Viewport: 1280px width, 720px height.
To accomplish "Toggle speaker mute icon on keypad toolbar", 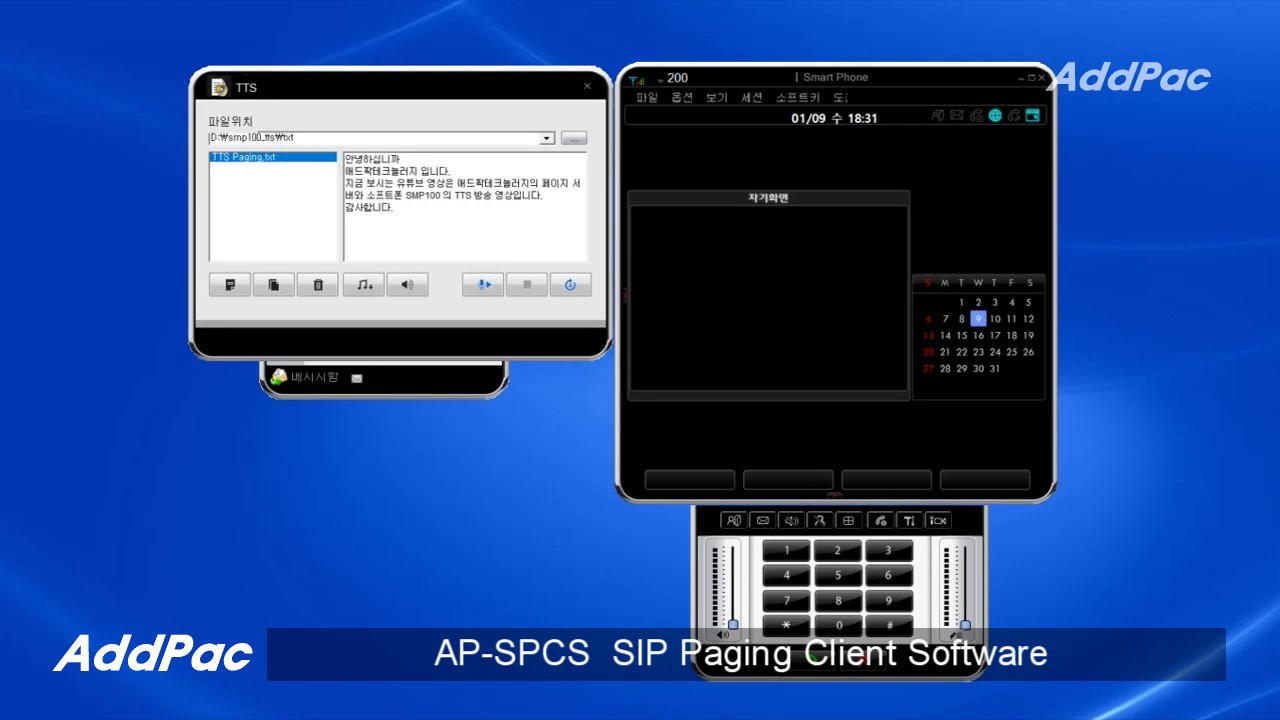I will (792, 520).
